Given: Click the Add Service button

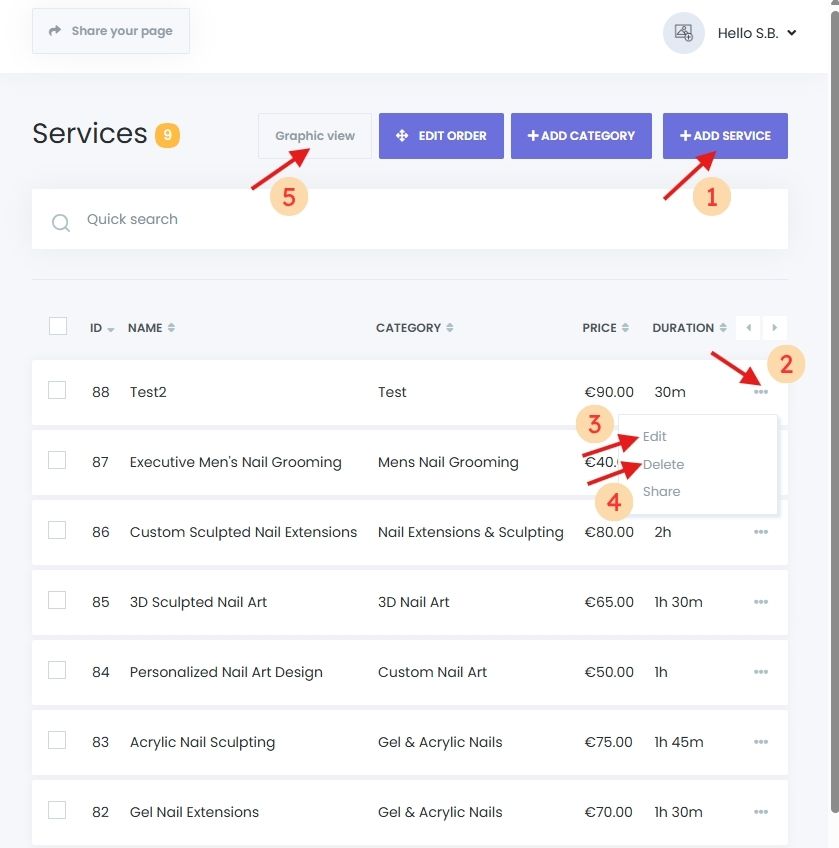Looking at the screenshot, I should [725, 136].
